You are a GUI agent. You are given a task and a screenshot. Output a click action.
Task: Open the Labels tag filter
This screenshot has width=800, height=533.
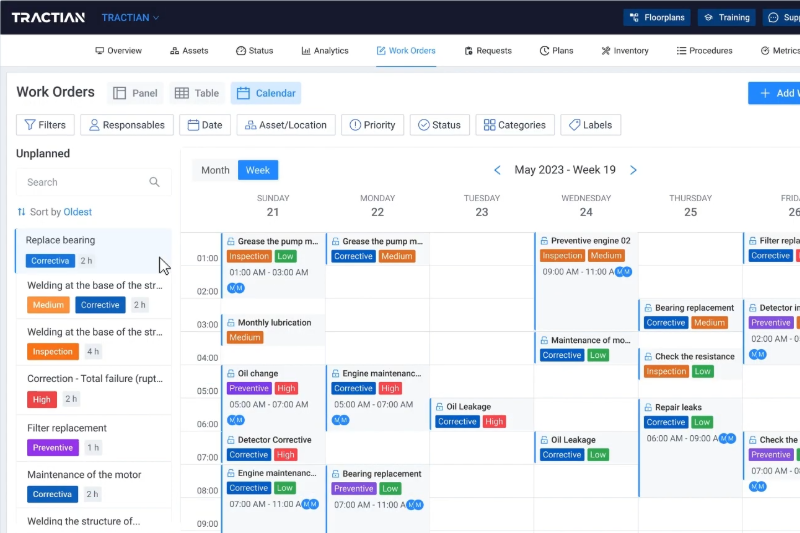click(590, 125)
